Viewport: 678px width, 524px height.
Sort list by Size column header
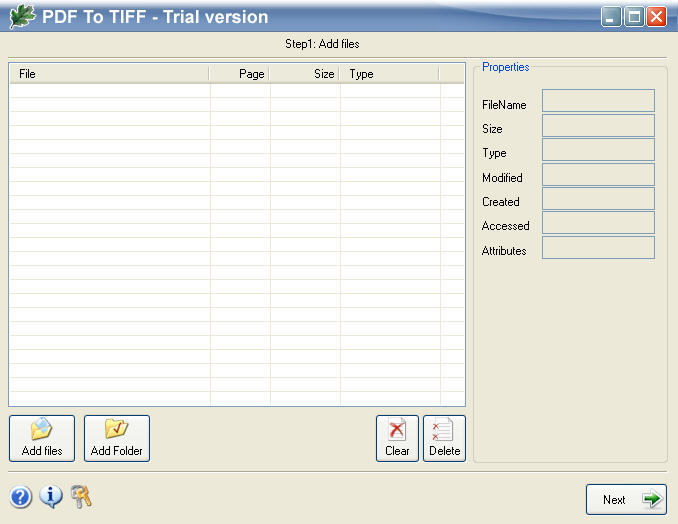point(304,74)
